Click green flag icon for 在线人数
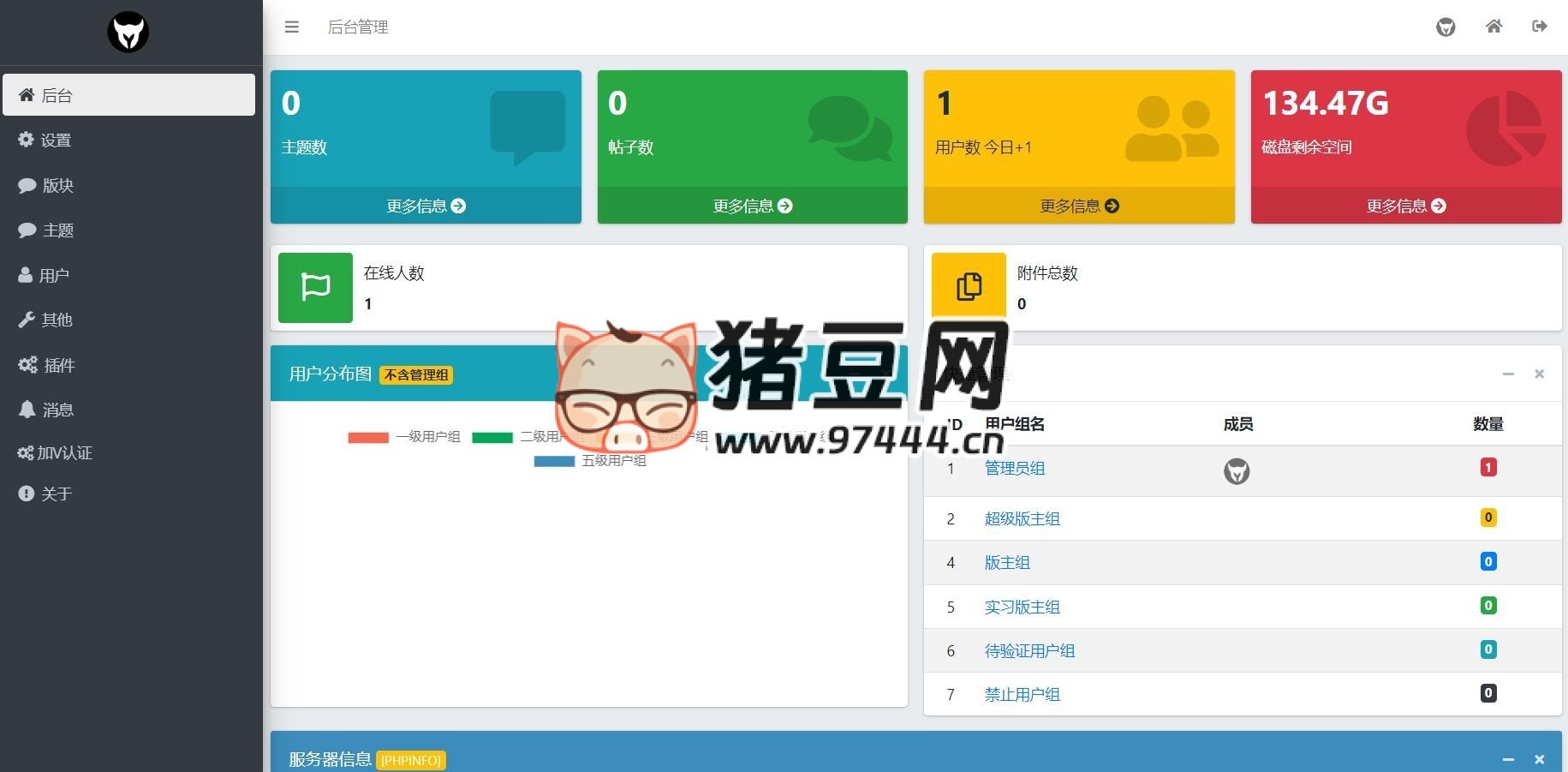This screenshot has width=1568, height=772. pyautogui.click(x=315, y=287)
